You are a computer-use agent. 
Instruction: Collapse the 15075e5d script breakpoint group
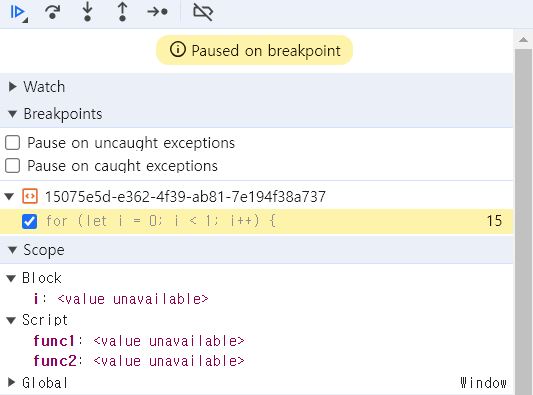[x=9, y=196]
